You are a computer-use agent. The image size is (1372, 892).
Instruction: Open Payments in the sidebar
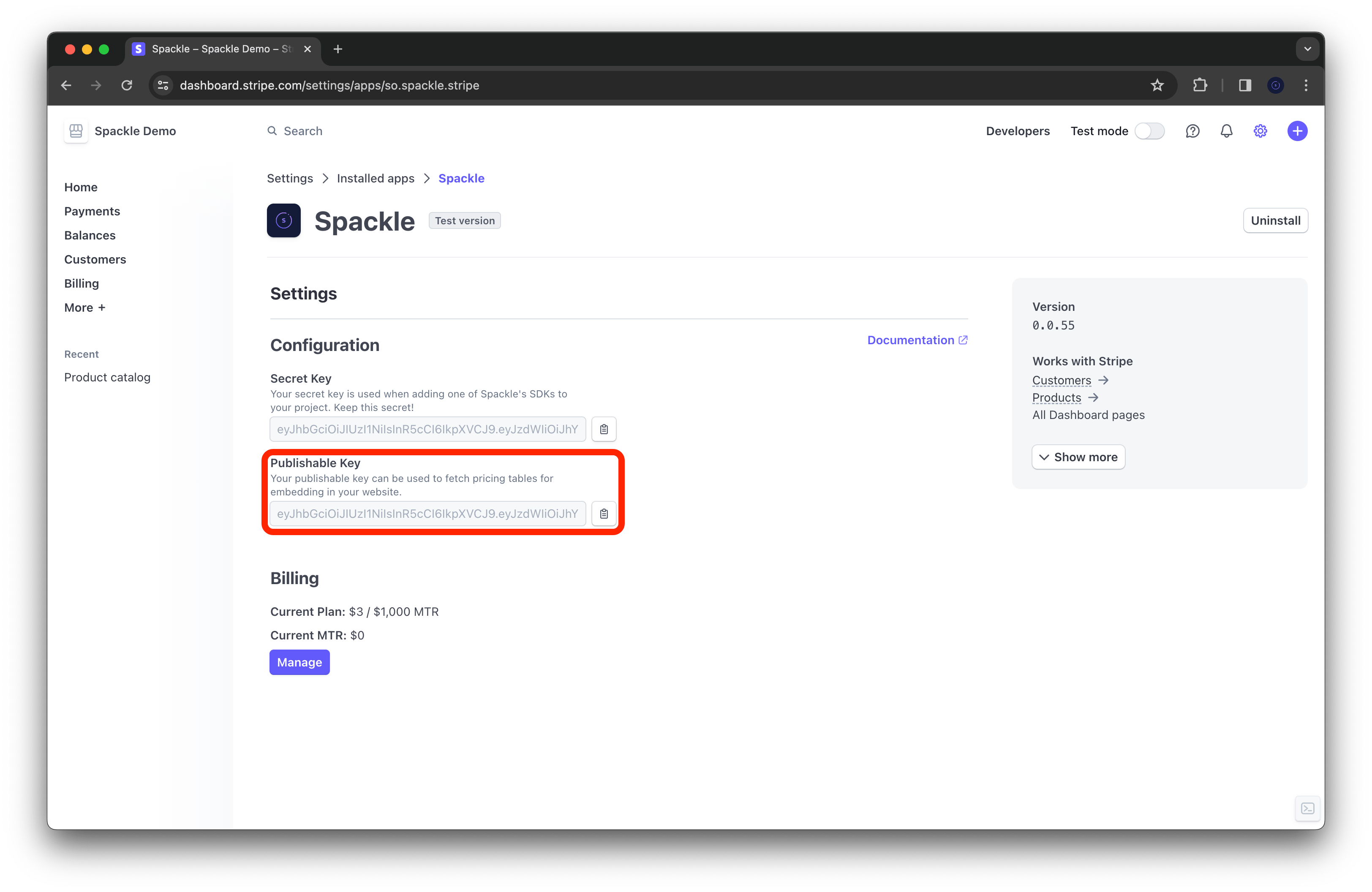[92, 211]
